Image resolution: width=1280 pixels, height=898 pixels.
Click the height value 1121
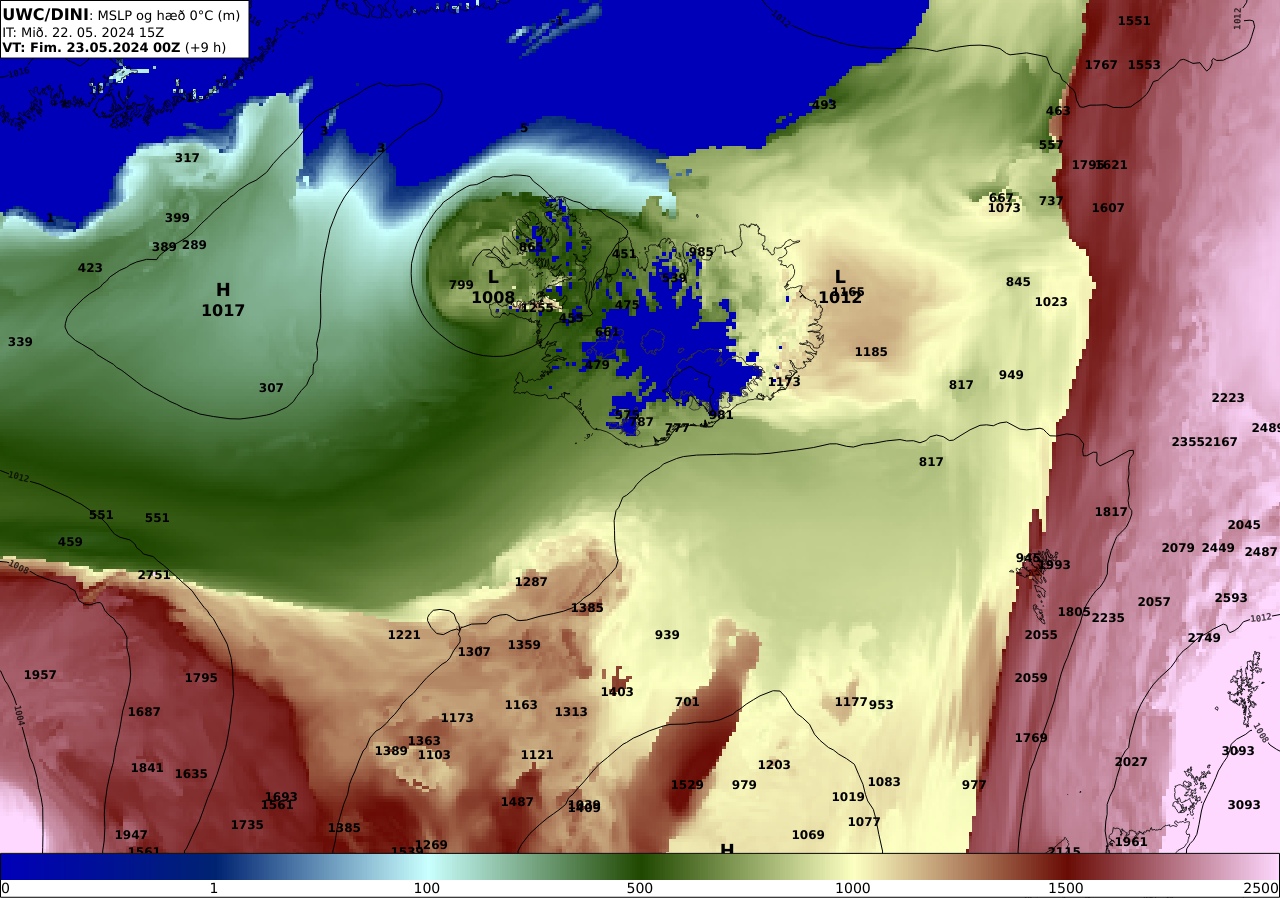click(537, 755)
